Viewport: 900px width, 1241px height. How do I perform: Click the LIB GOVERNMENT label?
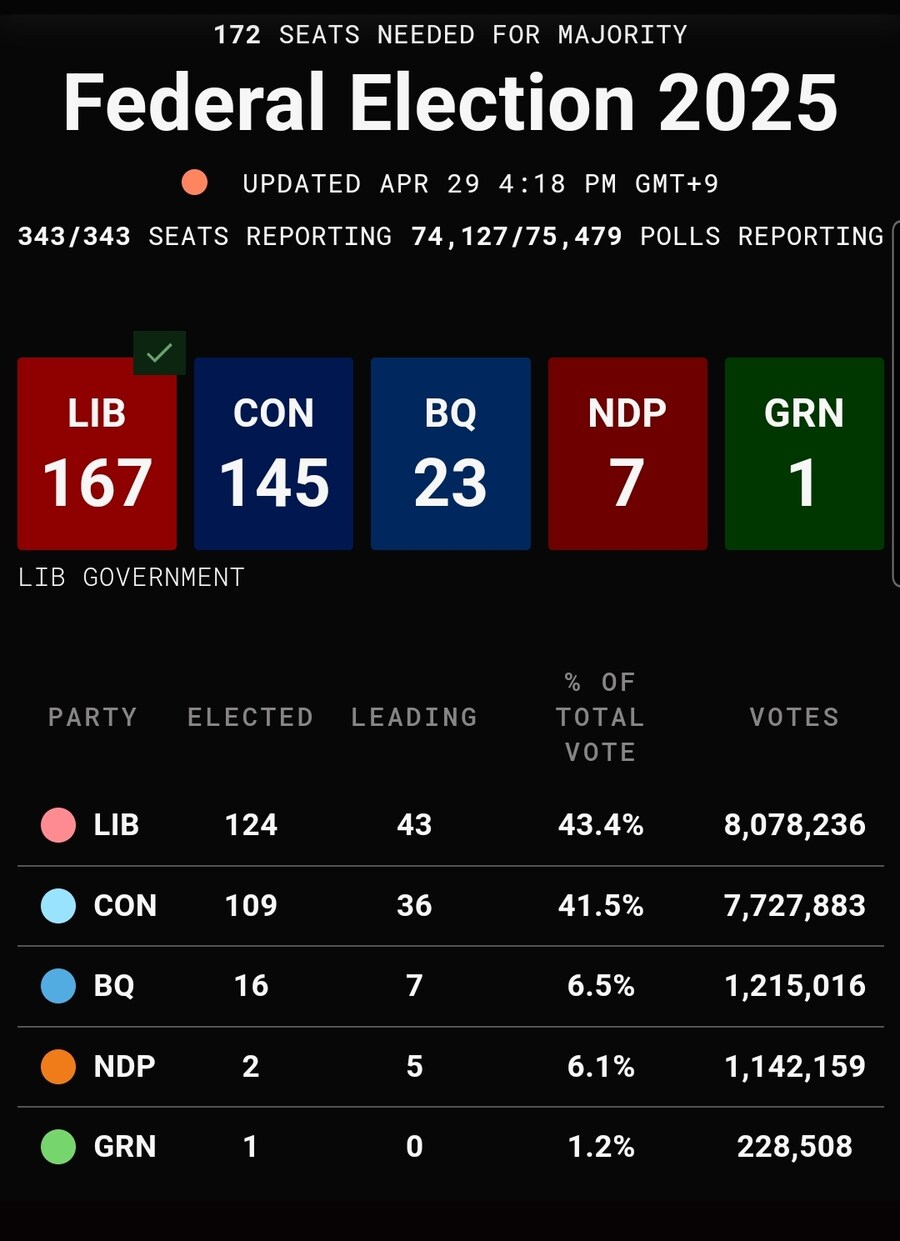131,577
